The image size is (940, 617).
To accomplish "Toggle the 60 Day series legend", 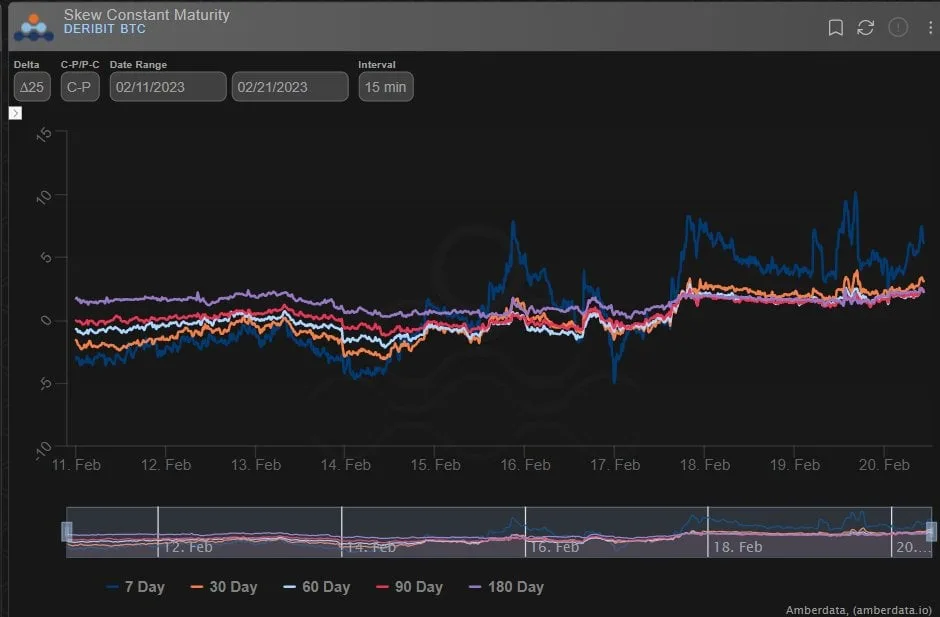I will pos(317,587).
